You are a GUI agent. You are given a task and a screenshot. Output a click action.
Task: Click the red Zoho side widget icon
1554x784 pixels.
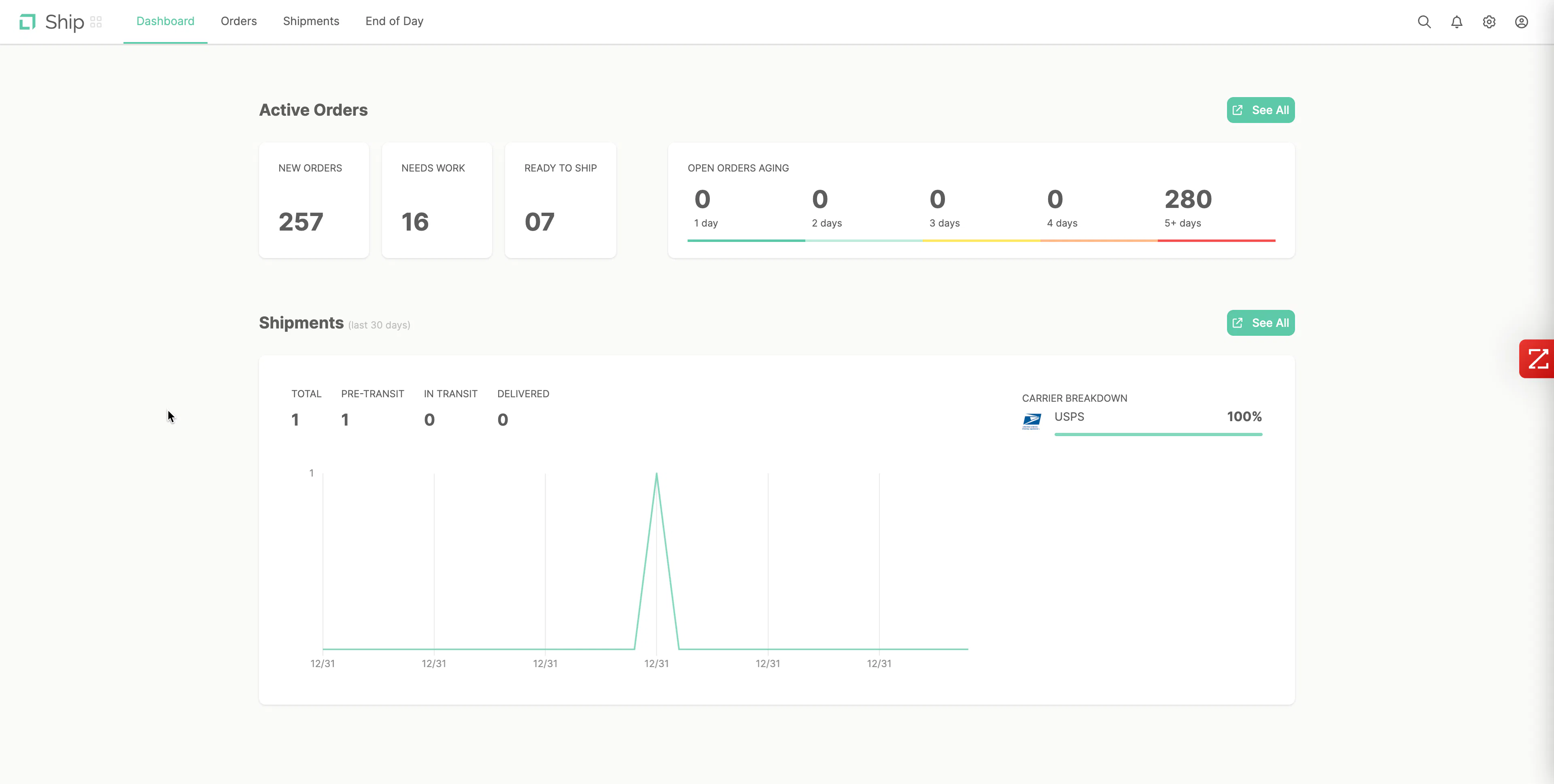point(1537,359)
